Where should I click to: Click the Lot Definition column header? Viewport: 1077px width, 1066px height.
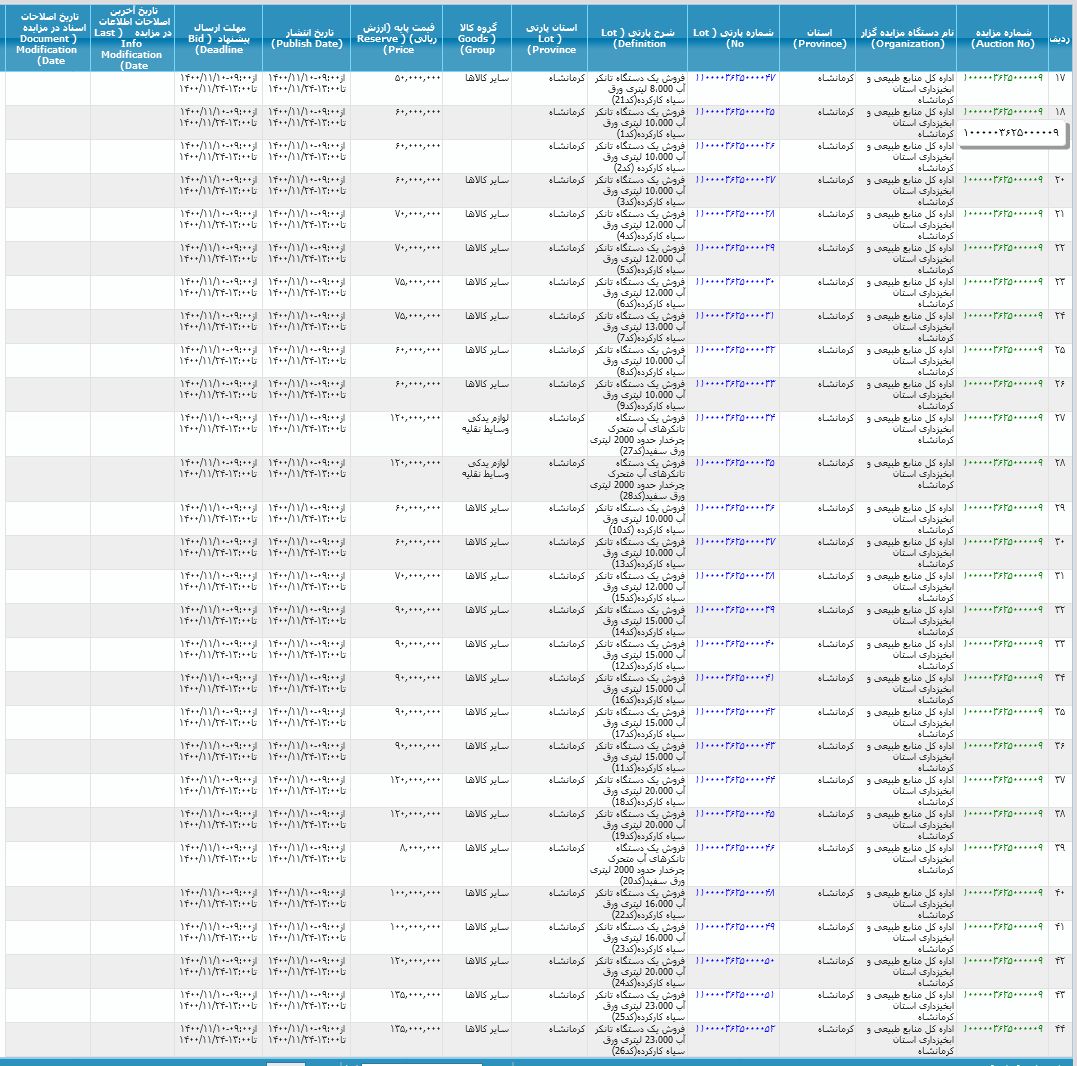click(x=640, y=38)
